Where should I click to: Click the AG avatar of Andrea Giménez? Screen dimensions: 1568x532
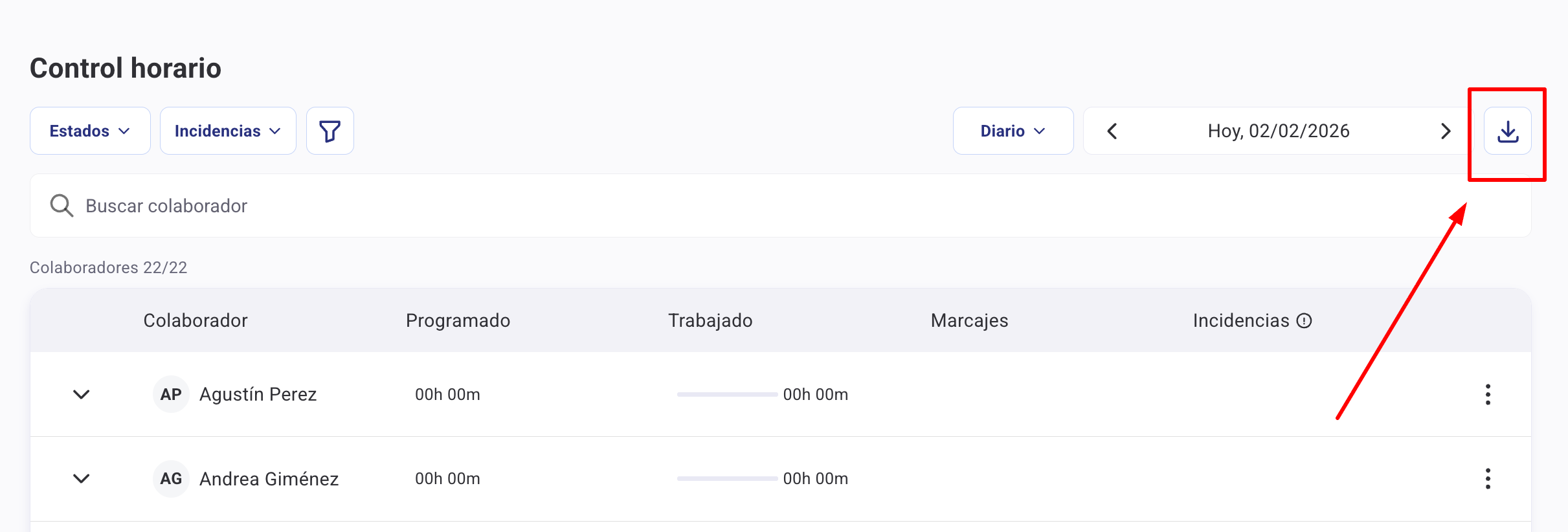tap(171, 479)
